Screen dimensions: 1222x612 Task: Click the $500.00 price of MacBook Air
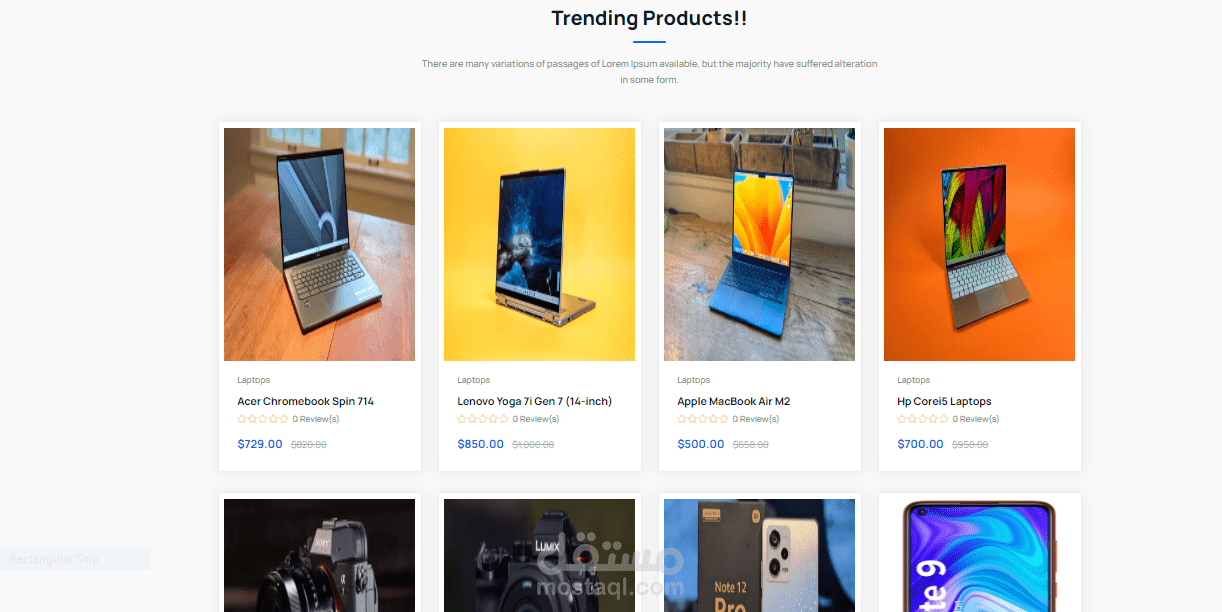click(700, 444)
